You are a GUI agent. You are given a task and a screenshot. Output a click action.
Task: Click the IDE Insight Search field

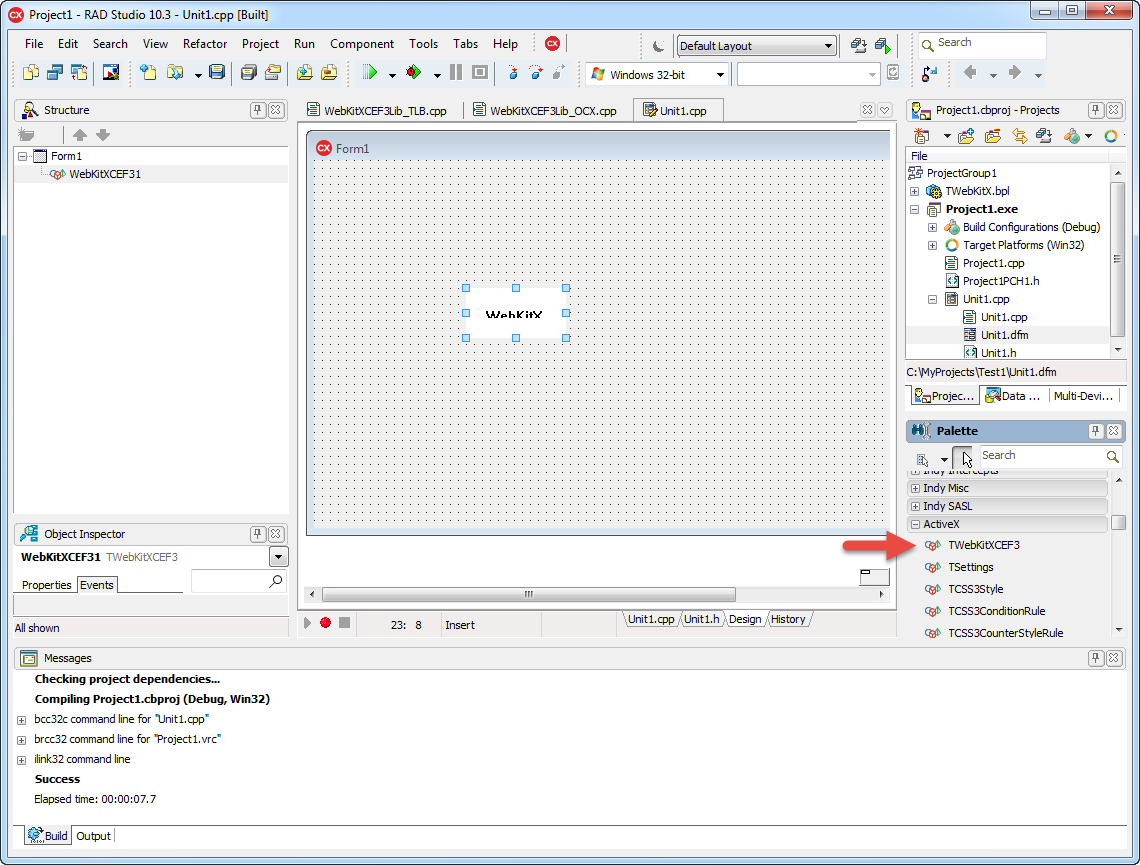coord(982,44)
